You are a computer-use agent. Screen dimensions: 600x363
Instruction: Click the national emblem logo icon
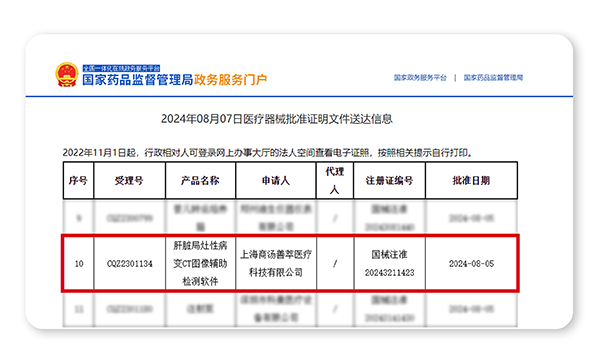[x=67, y=75]
